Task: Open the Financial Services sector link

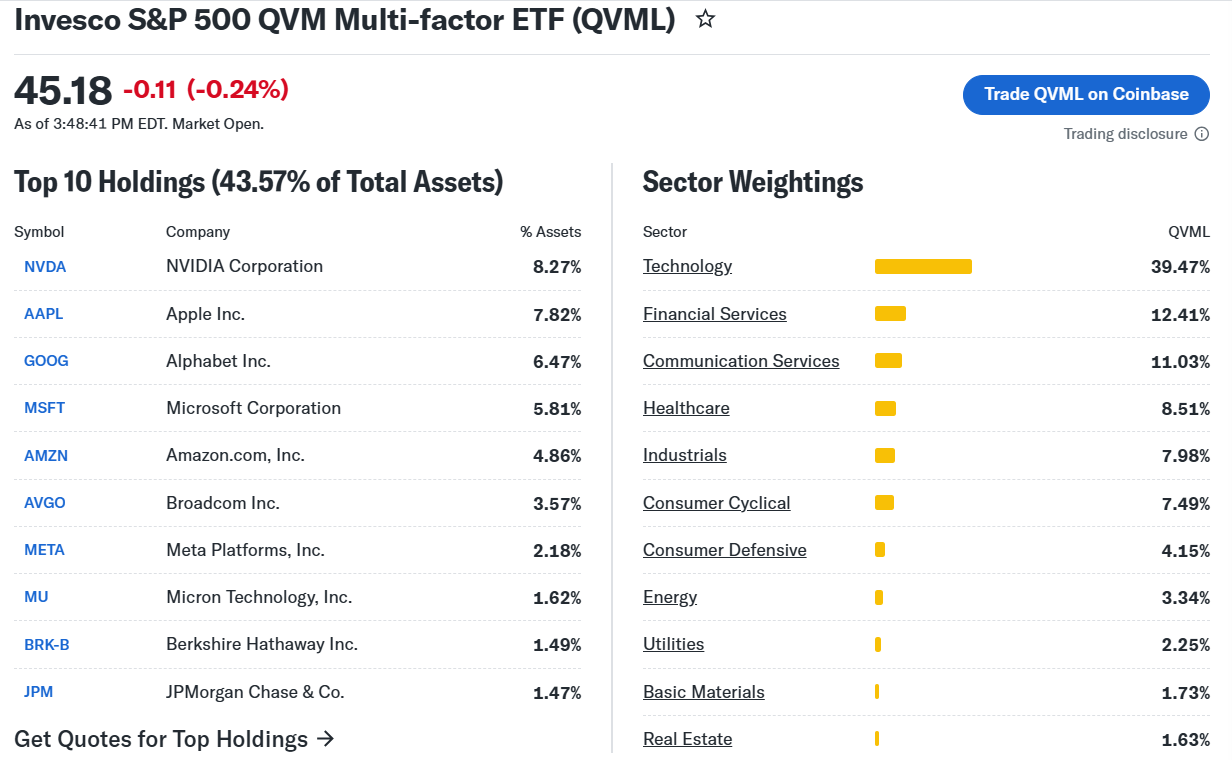Action: (x=715, y=314)
